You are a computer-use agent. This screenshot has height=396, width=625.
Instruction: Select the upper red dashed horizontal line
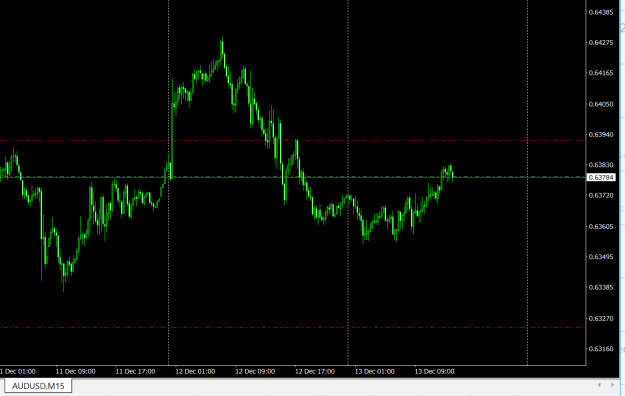point(293,141)
